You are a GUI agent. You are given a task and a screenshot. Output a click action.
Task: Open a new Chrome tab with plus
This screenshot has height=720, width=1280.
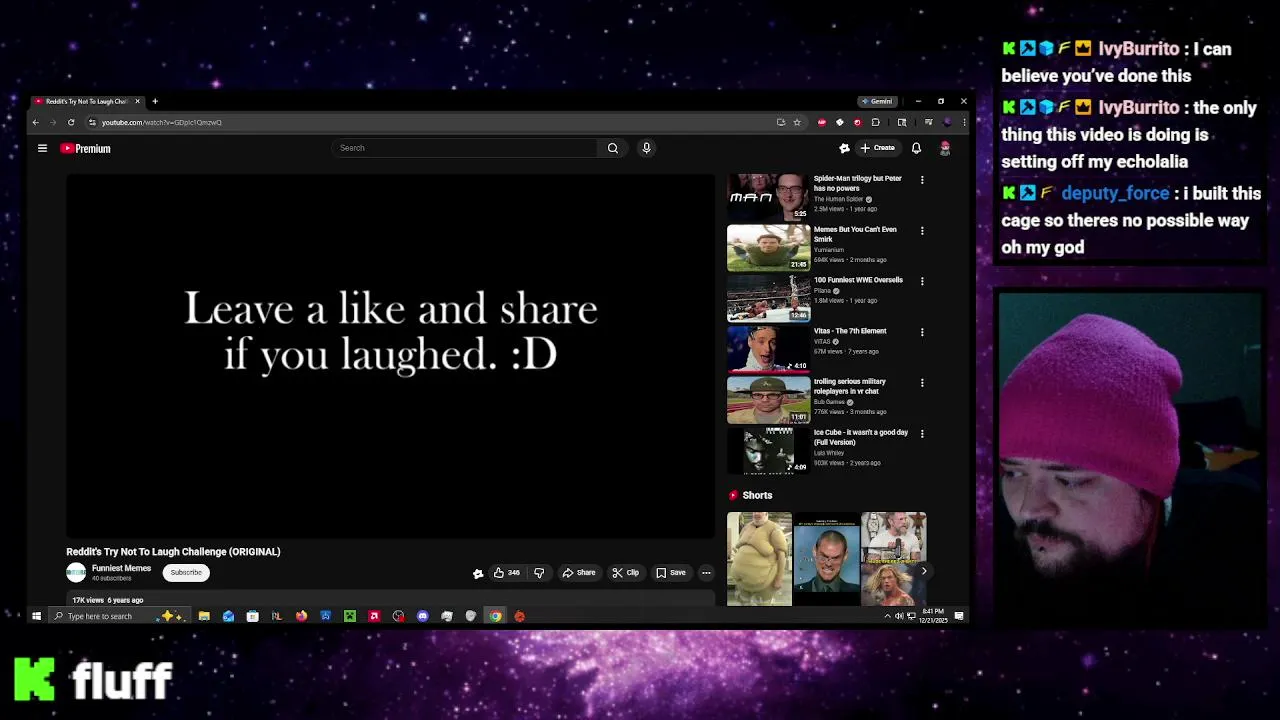(x=155, y=101)
